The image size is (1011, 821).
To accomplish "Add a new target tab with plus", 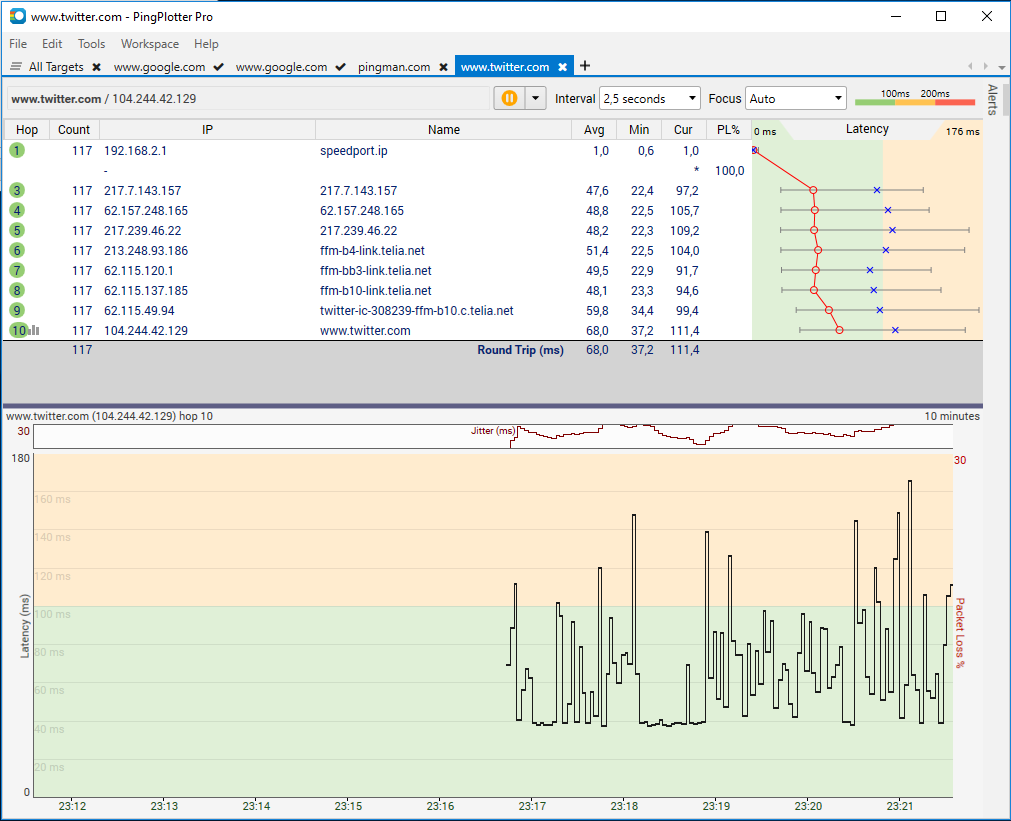I will click(585, 66).
